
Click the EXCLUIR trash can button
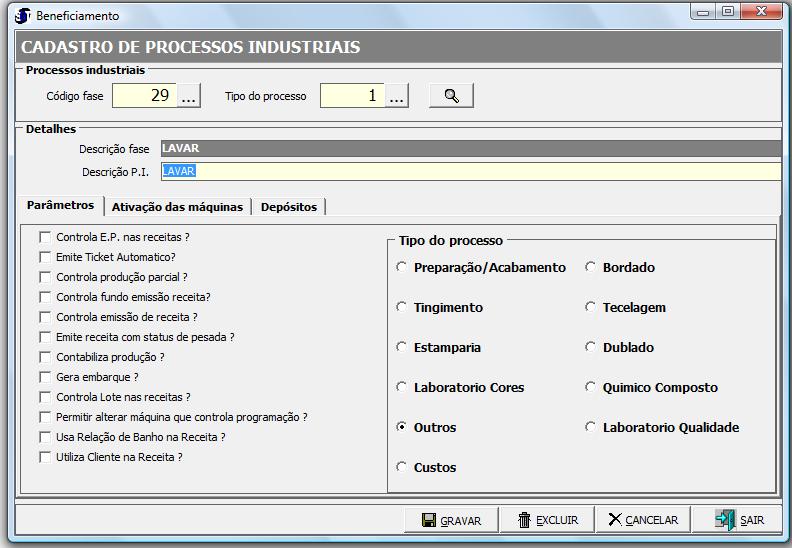(x=547, y=520)
